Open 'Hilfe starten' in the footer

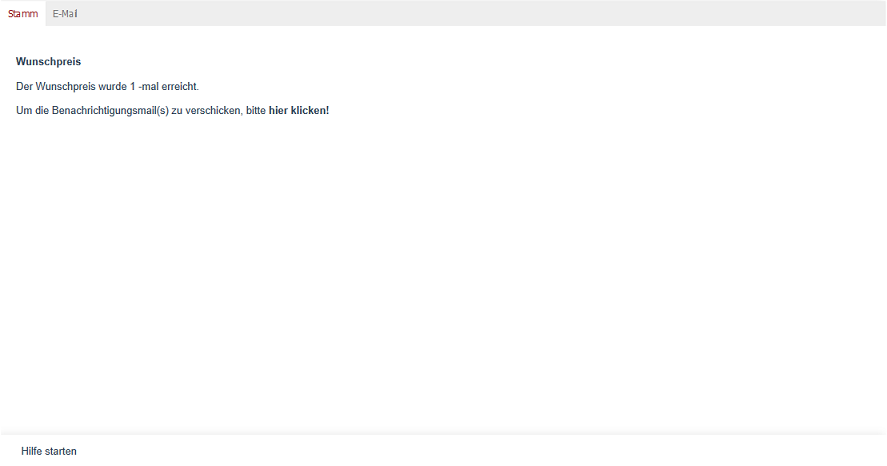49,451
